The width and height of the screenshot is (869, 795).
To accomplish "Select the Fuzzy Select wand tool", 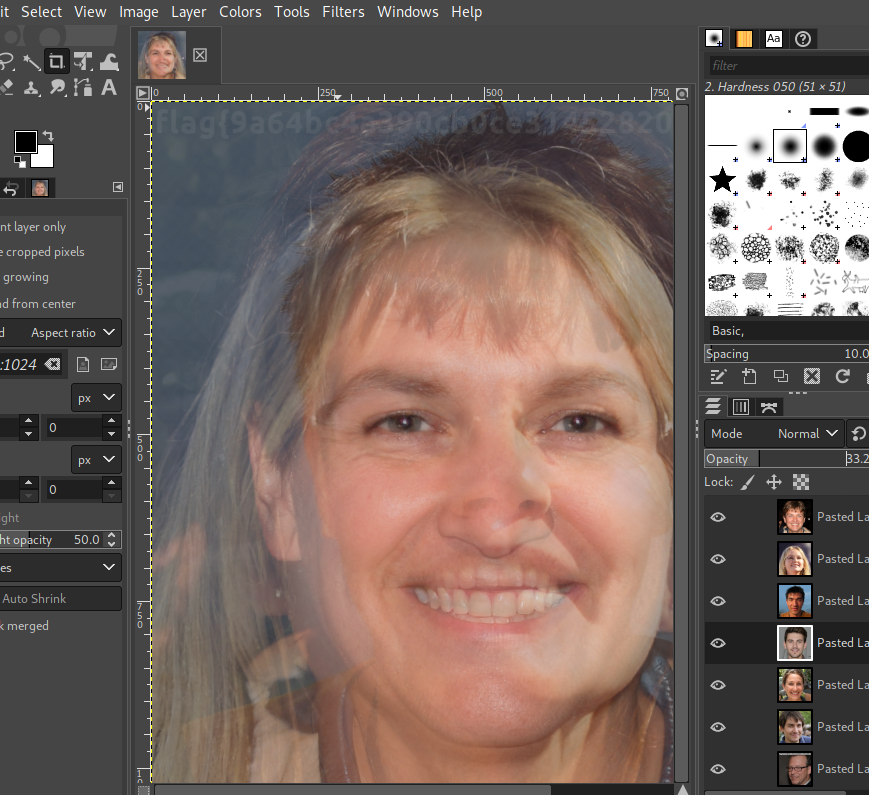I will [32, 62].
